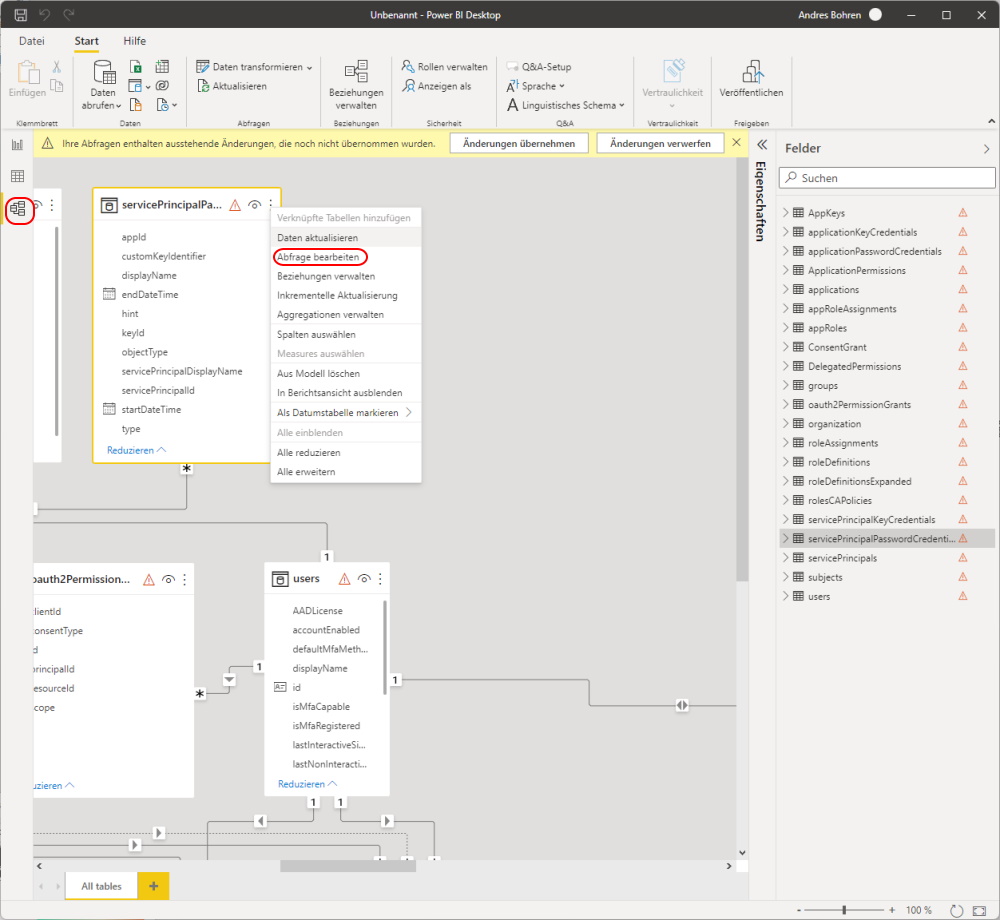Toggle visibility eye on users table card
Viewport: 1000px width, 920px height.
(x=364, y=579)
